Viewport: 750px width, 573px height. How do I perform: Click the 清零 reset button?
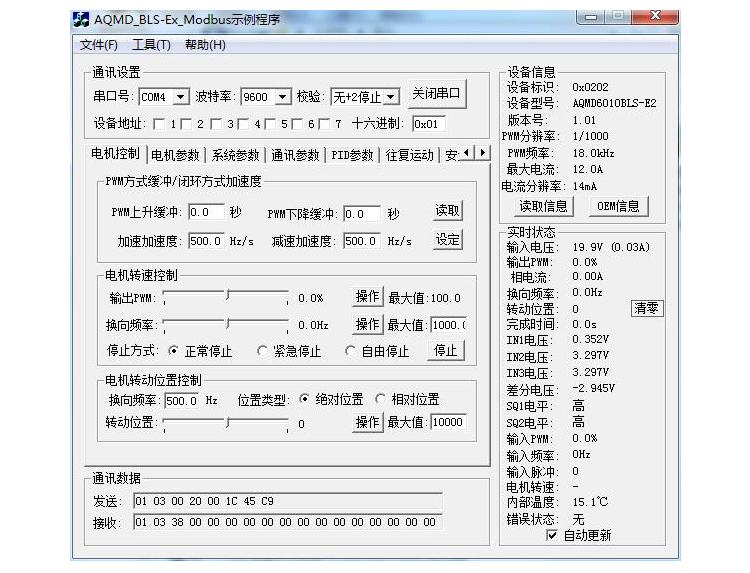coord(646,308)
